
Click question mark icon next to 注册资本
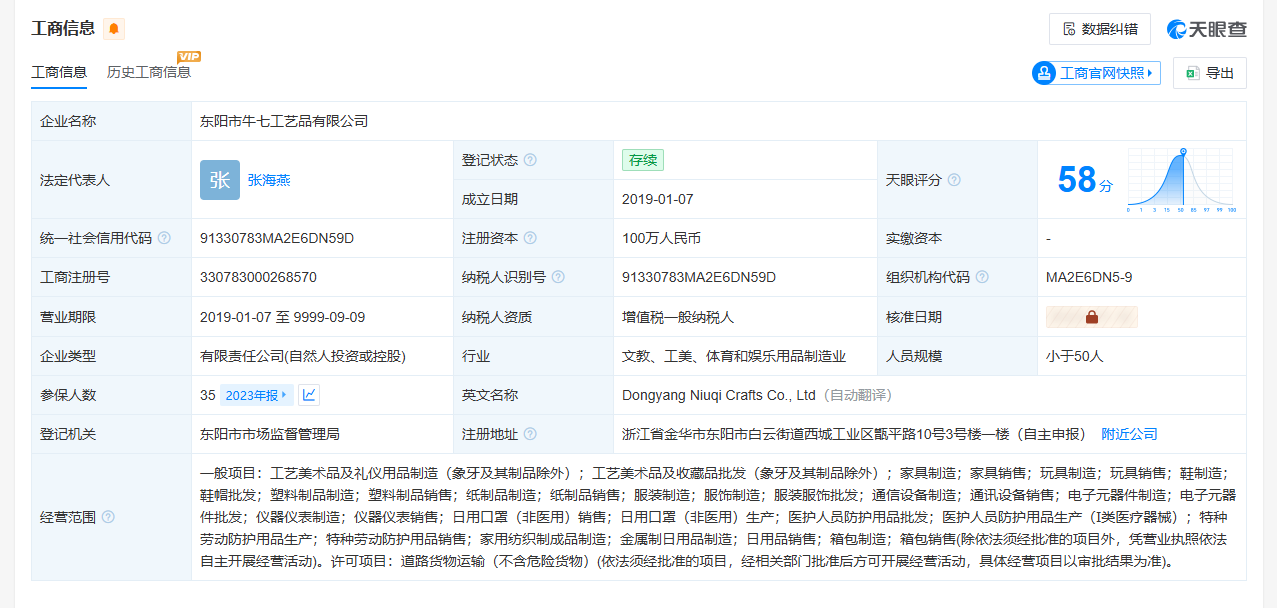click(x=530, y=238)
